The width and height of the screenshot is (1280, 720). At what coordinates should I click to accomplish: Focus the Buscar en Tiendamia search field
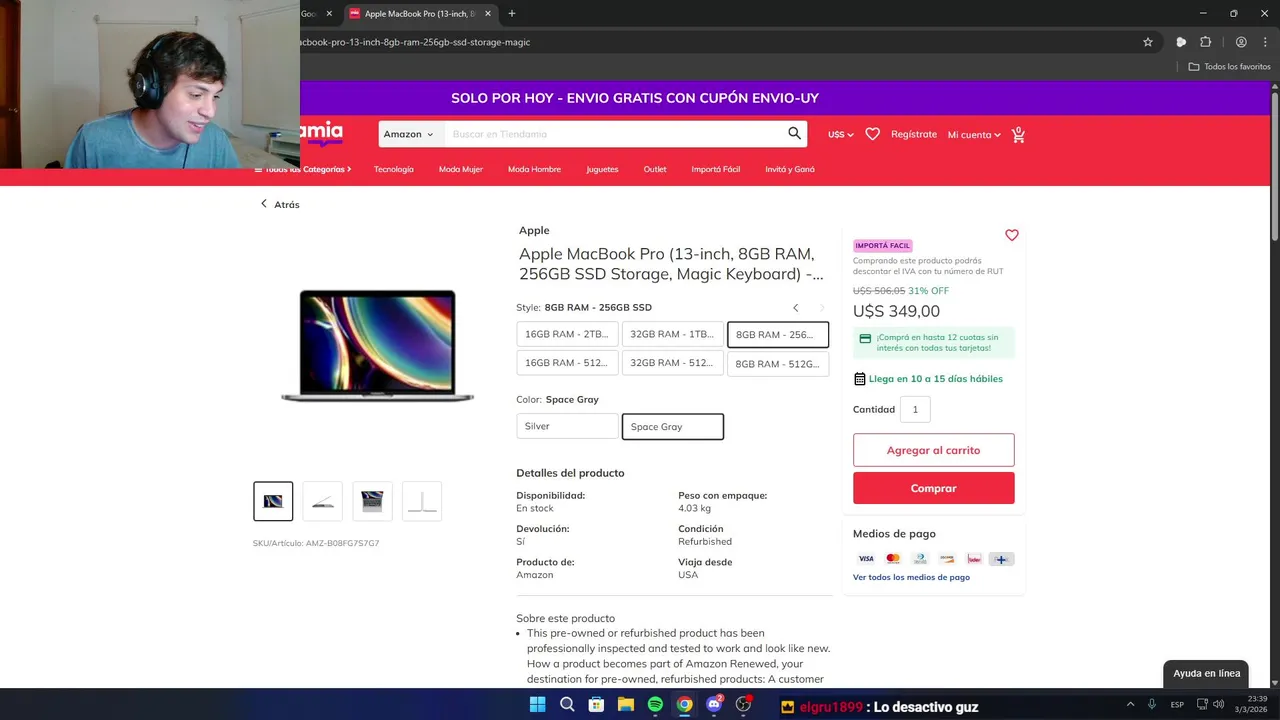[x=613, y=134]
